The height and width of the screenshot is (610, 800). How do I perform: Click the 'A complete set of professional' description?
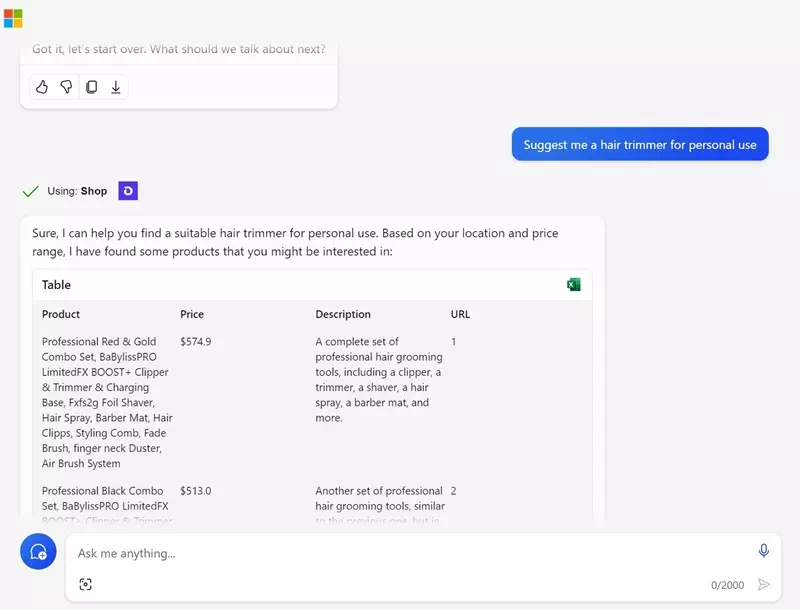(x=379, y=379)
